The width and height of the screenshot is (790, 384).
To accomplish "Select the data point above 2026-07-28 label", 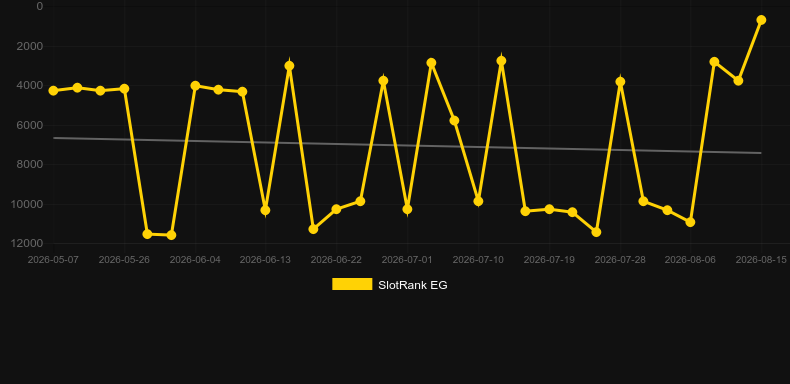I will (620, 82).
